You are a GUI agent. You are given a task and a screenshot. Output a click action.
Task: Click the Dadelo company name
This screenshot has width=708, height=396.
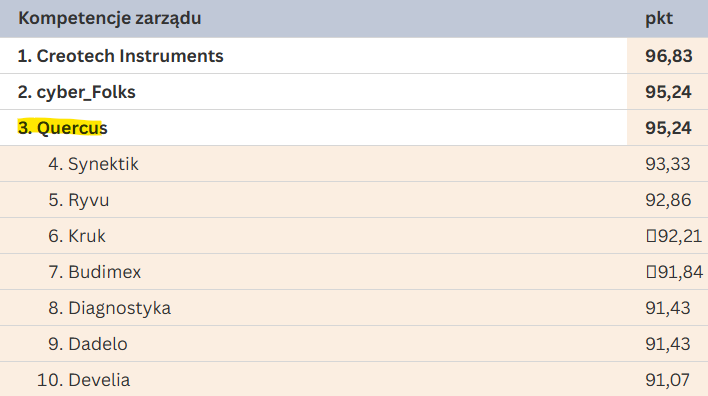click(98, 344)
